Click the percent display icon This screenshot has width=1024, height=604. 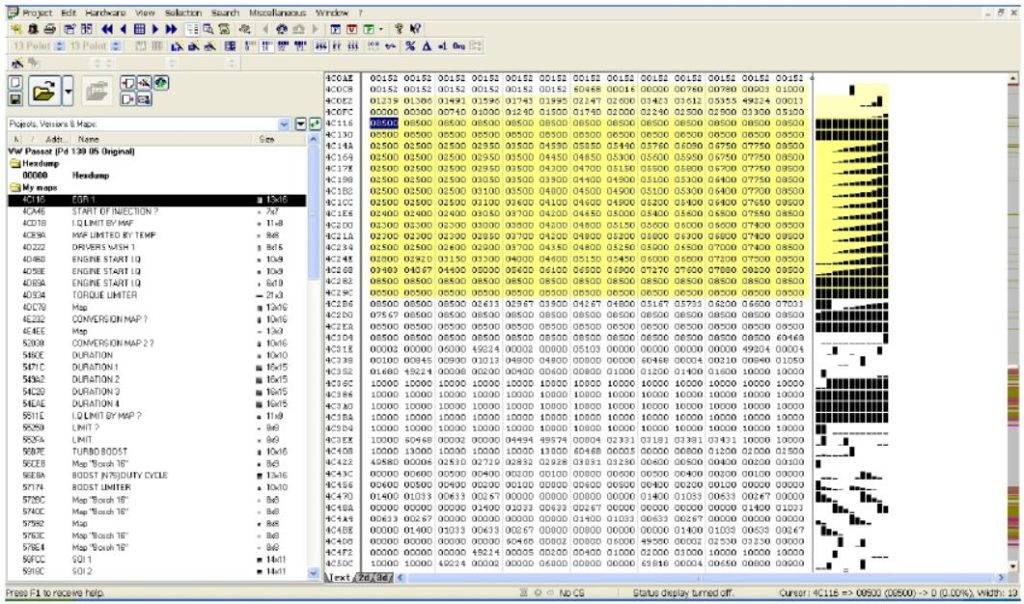[410, 46]
